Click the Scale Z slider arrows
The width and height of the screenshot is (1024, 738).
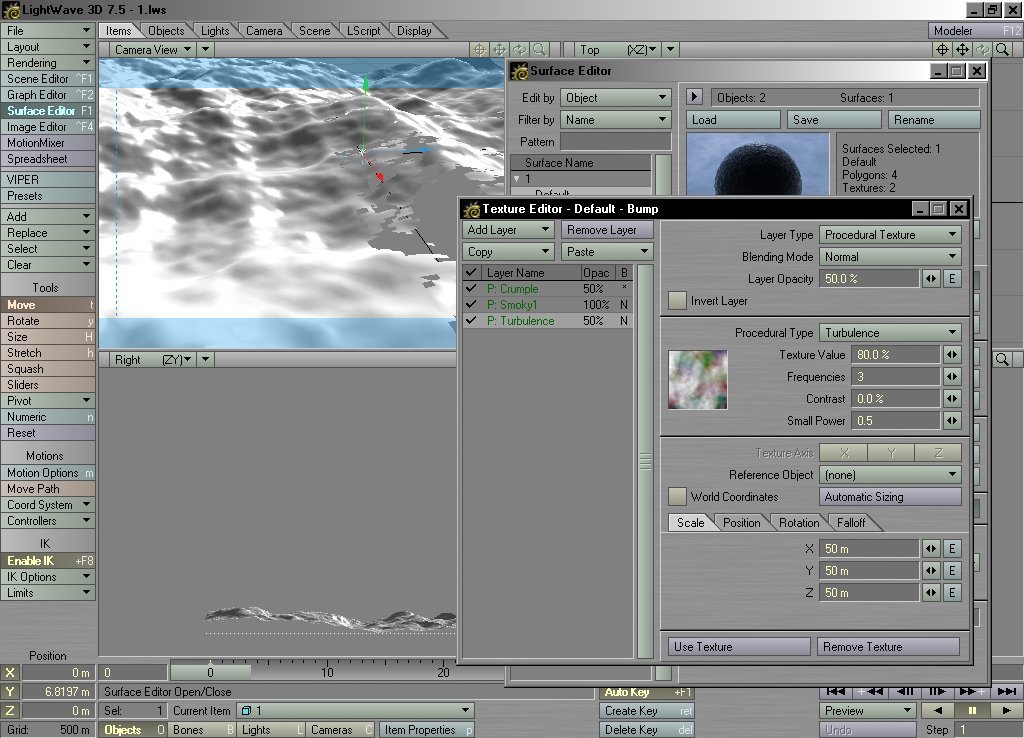click(931, 592)
